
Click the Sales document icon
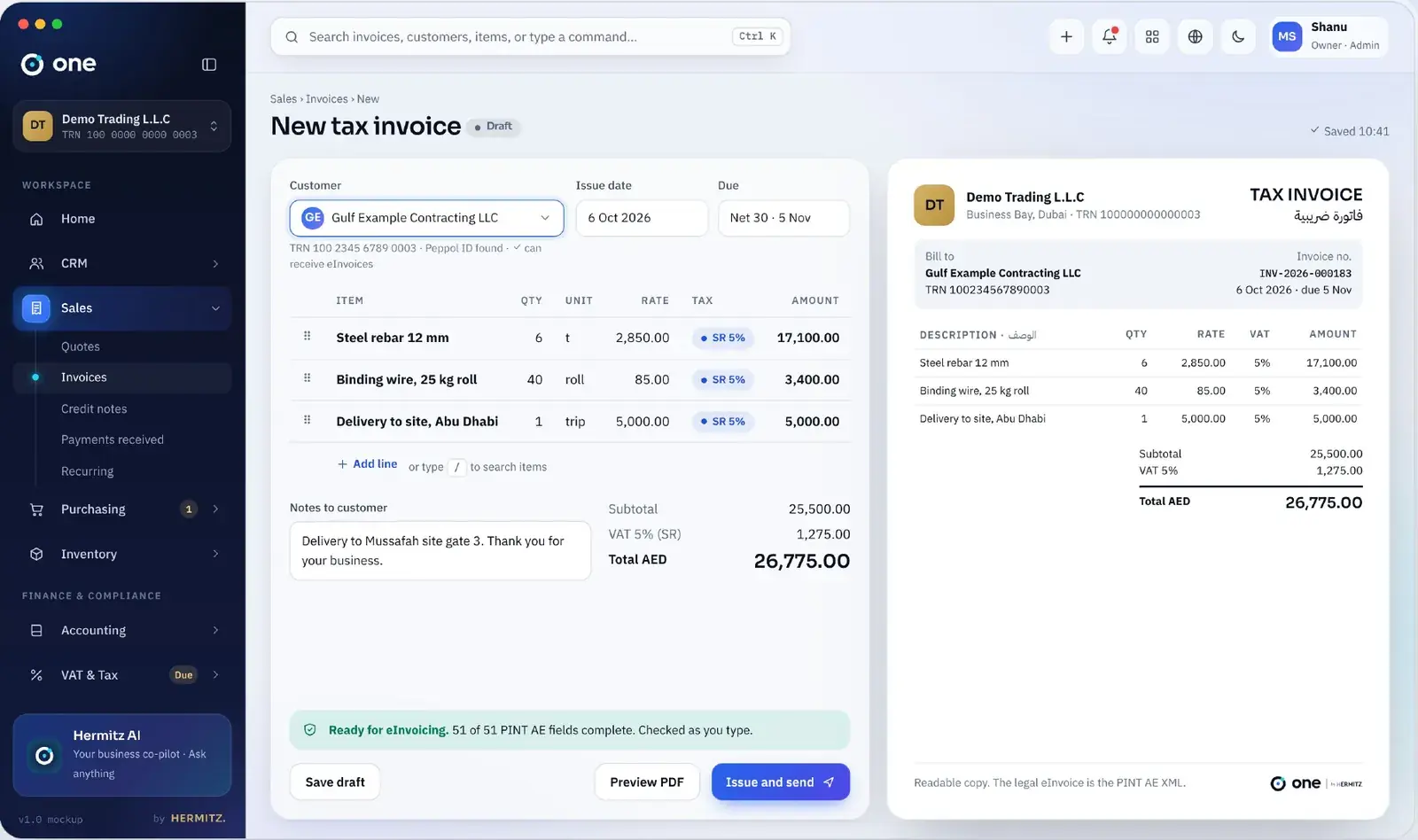36,307
